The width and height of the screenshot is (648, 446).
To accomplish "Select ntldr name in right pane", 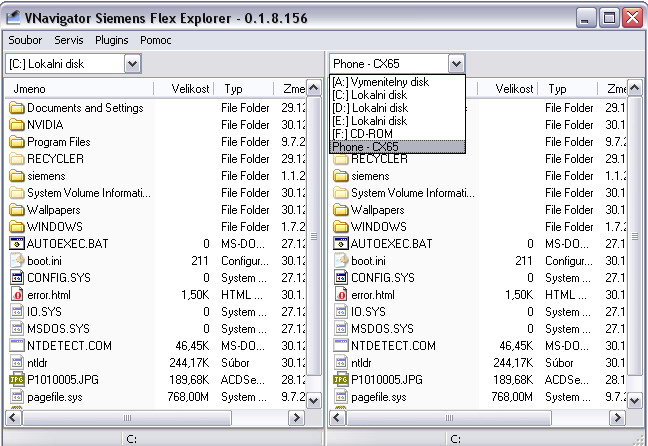I will click(361, 363).
